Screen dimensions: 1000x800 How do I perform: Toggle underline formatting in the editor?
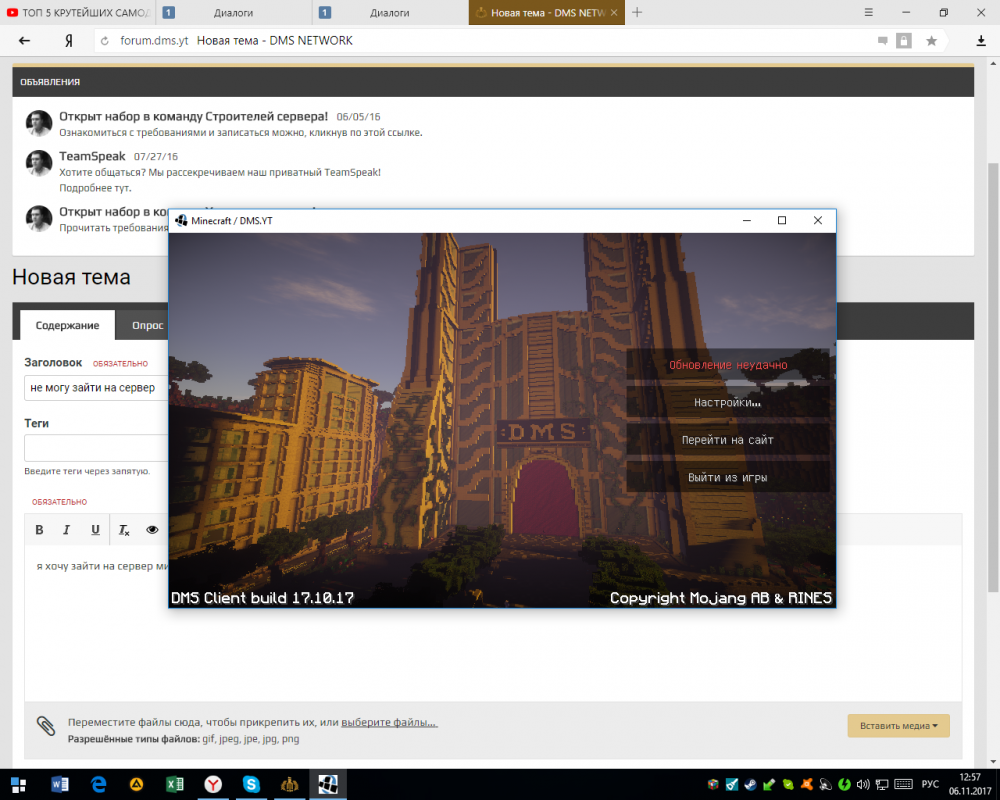(95, 530)
